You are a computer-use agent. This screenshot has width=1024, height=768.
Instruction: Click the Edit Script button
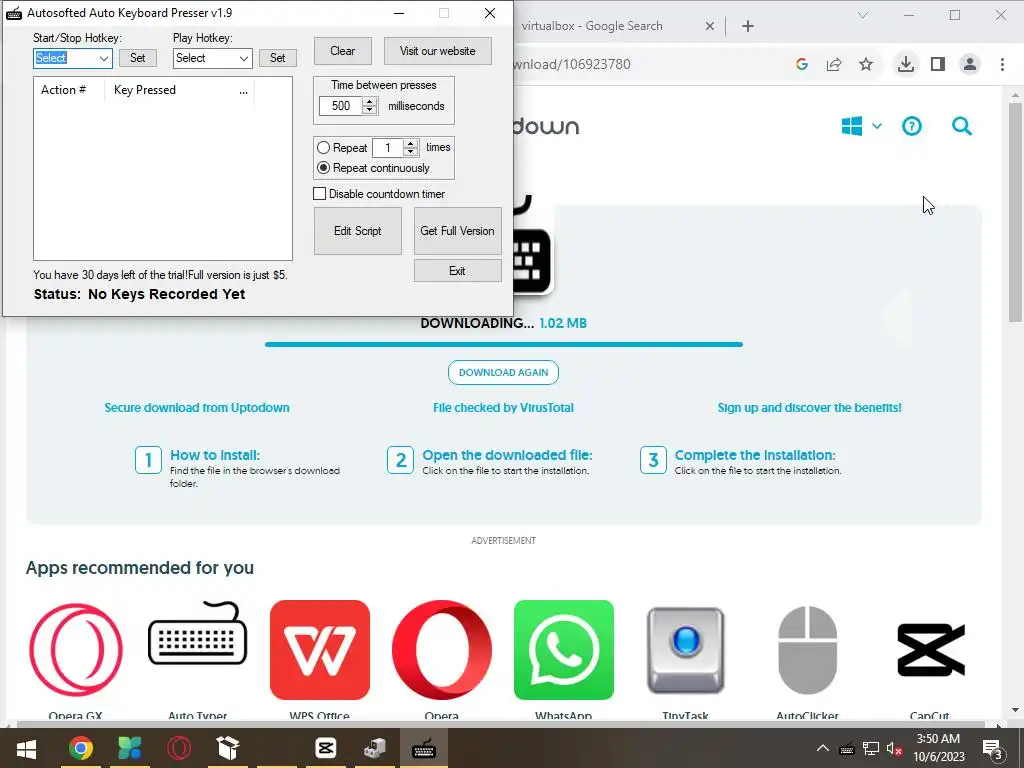click(357, 231)
